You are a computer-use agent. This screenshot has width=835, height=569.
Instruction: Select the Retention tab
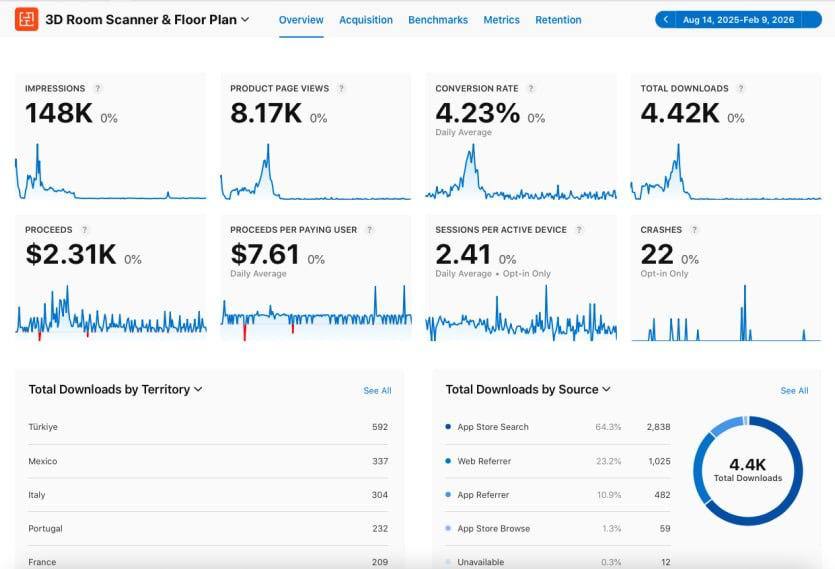[558, 20]
